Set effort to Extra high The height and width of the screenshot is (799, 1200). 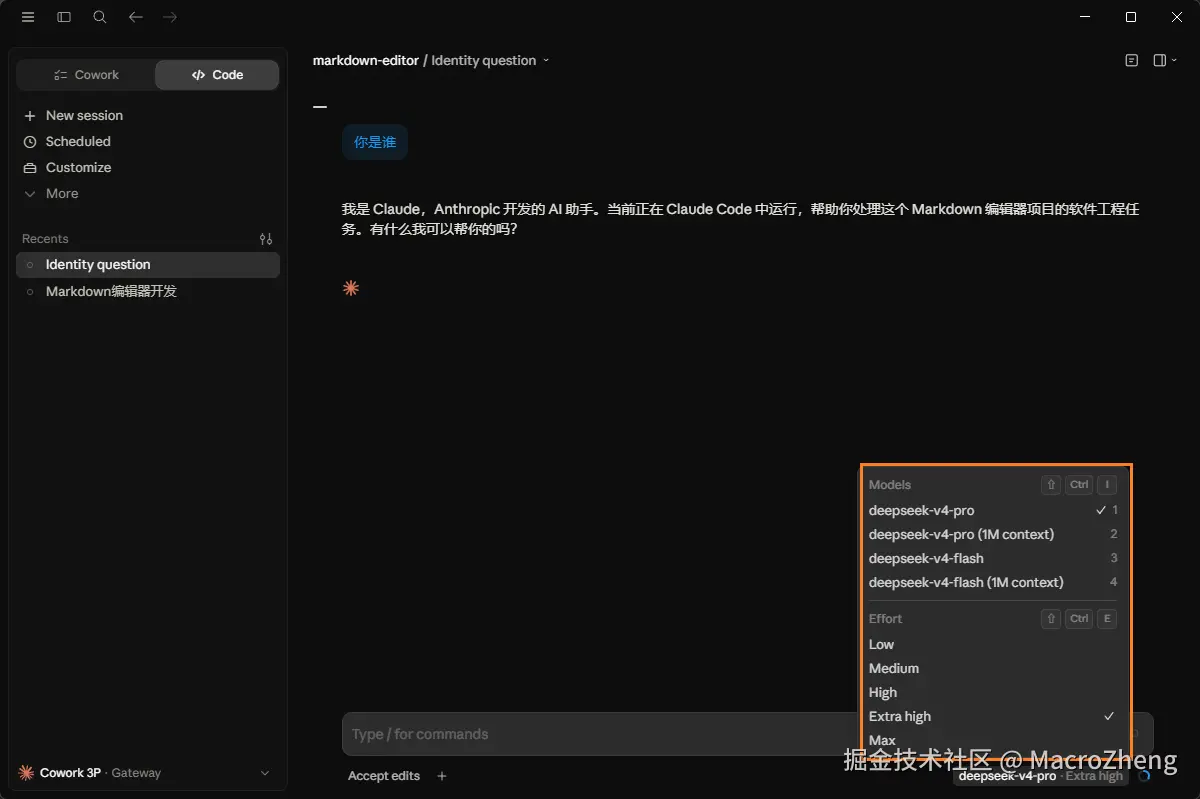993,717
